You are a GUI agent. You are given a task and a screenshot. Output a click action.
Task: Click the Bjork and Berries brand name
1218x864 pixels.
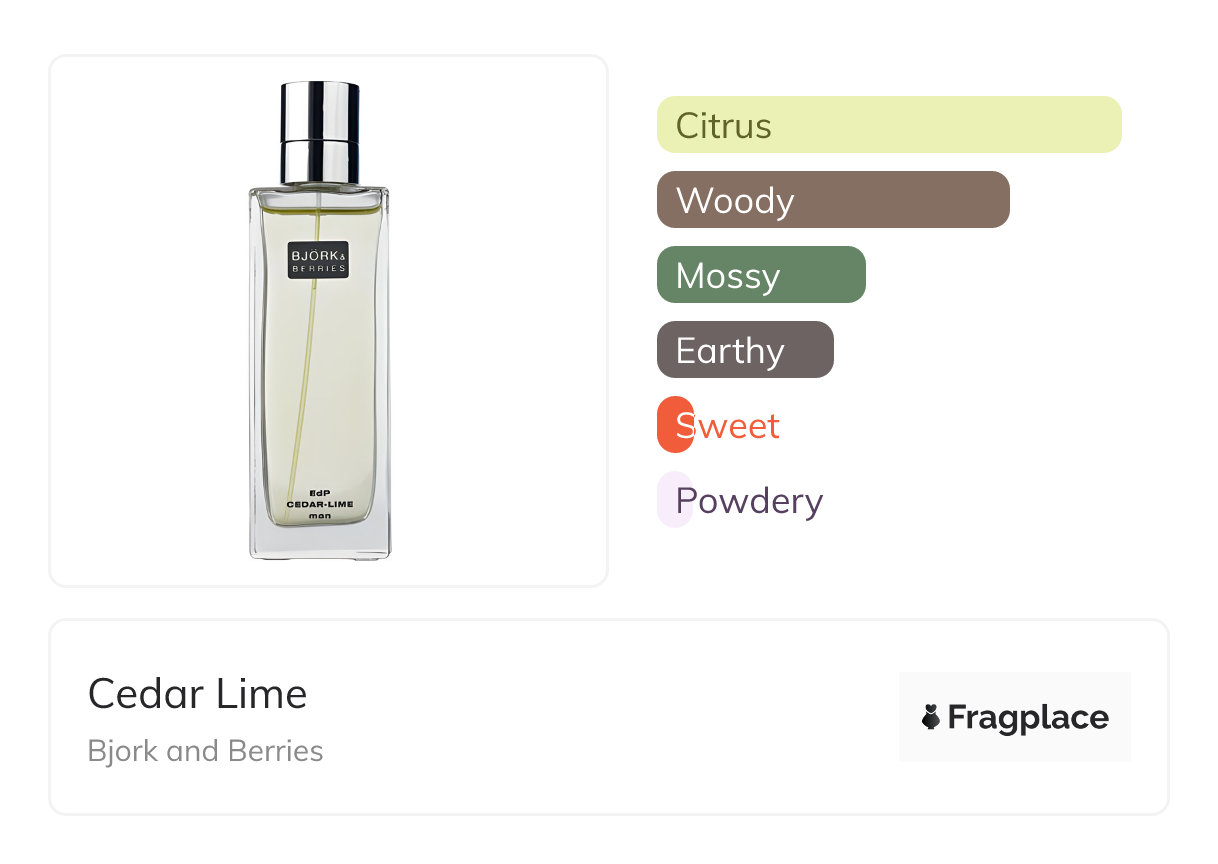click(x=205, y=751)
